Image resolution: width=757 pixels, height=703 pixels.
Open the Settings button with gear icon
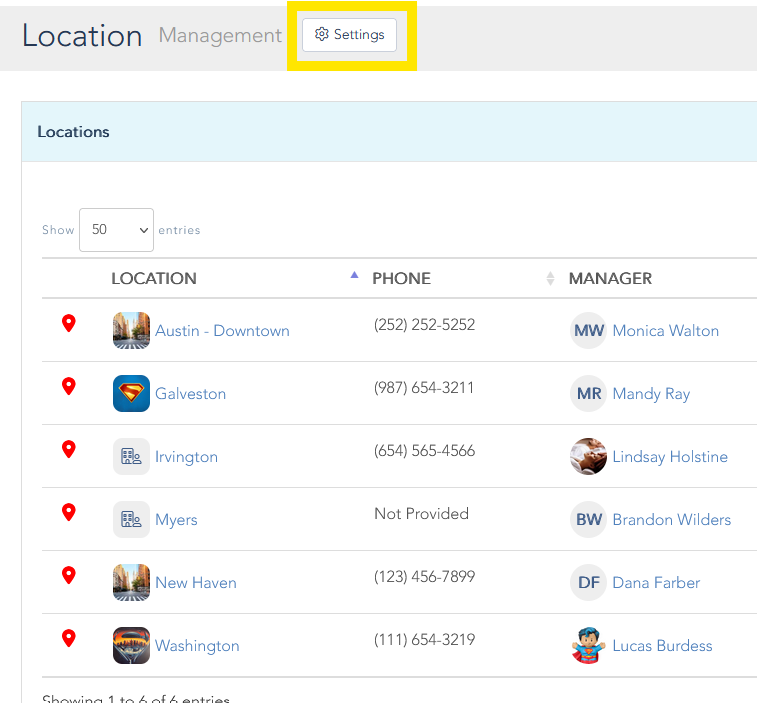click(x=349, y=35)
